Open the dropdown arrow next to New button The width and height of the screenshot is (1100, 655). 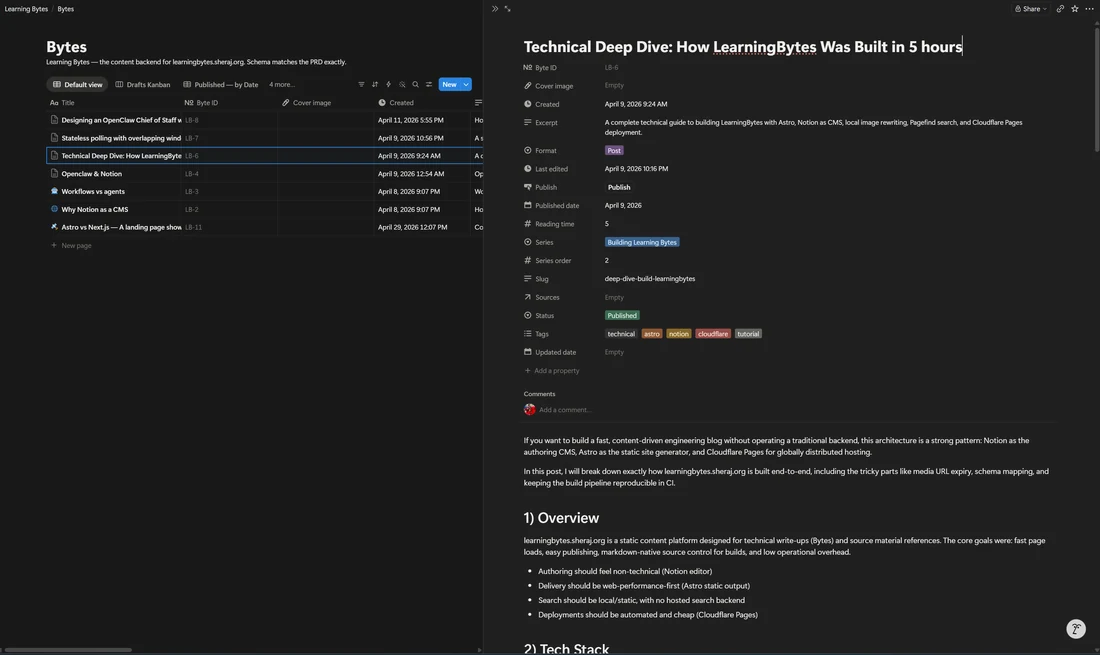466,84
